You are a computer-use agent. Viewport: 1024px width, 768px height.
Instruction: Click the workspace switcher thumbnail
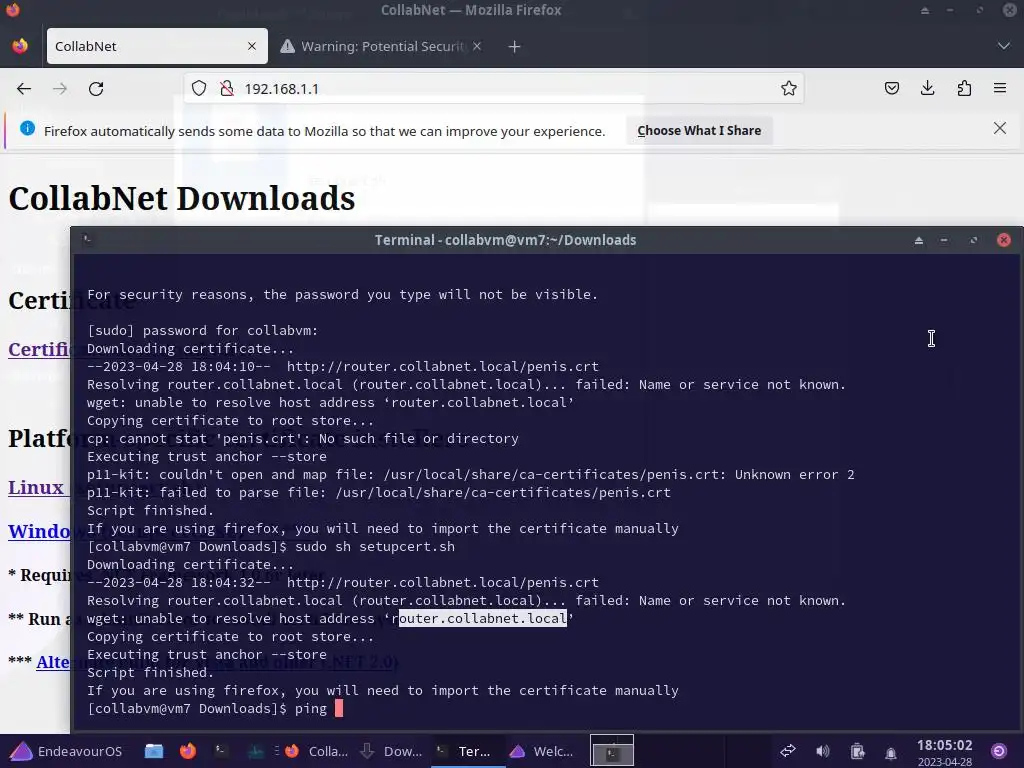[612, 750]
